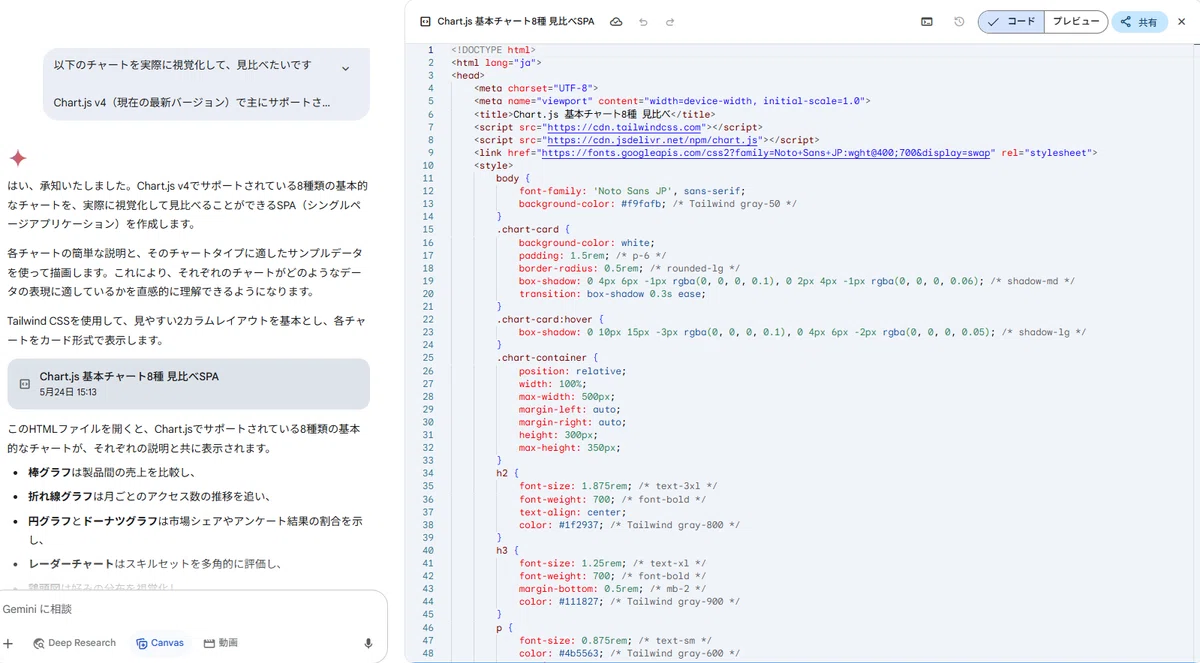The height and width of the screenshot is (663, 1200).
Task: Toggle the 動画 video chip
Action: [x=221, y=643]
